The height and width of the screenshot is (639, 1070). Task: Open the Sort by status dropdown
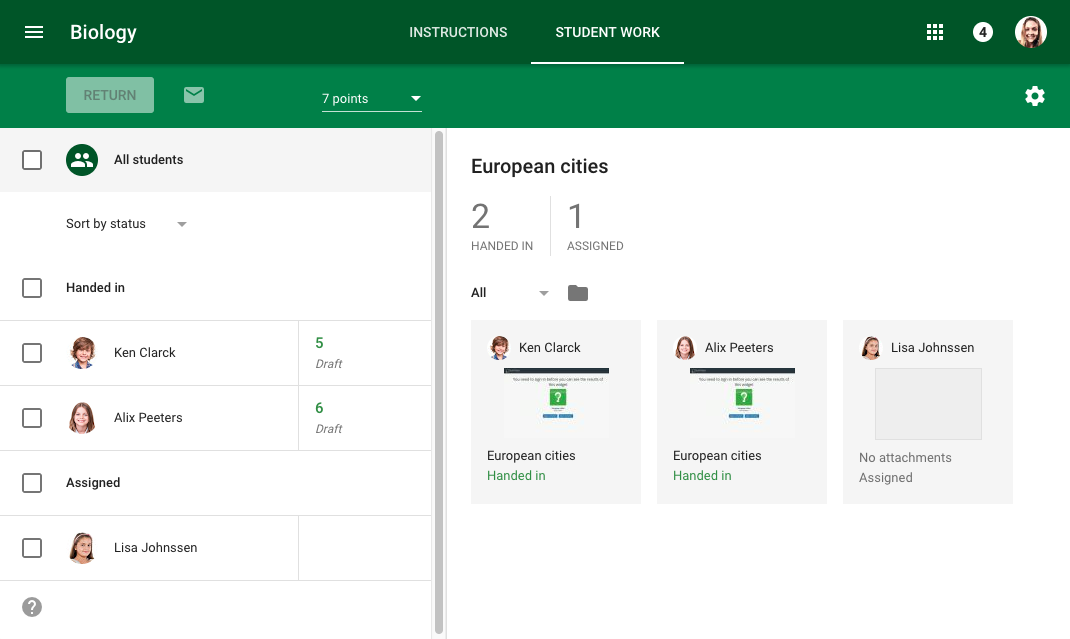pos(126,224)
